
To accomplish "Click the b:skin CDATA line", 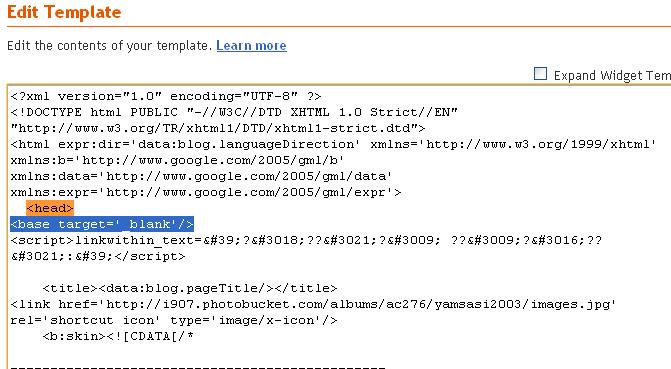I will click(x=118, y=336).
